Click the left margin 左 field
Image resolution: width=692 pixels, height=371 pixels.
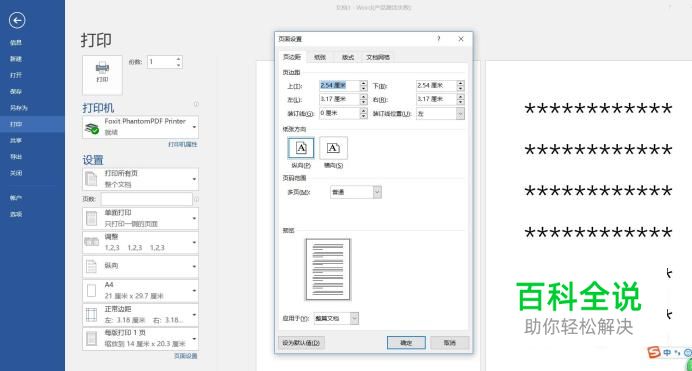pyautogui.click(x=339, y=99)
